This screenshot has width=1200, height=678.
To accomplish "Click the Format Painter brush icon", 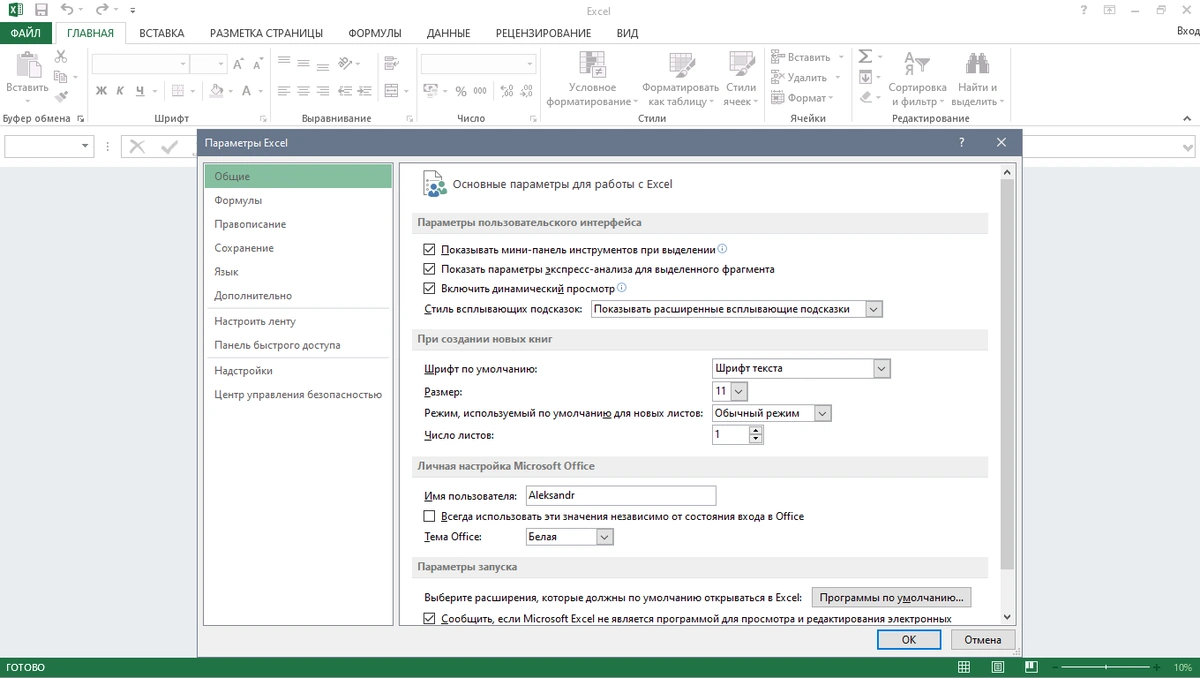I will pos(61,97).
